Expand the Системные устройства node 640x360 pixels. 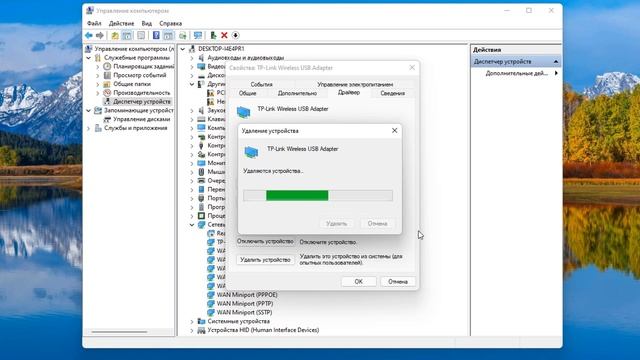192,321
